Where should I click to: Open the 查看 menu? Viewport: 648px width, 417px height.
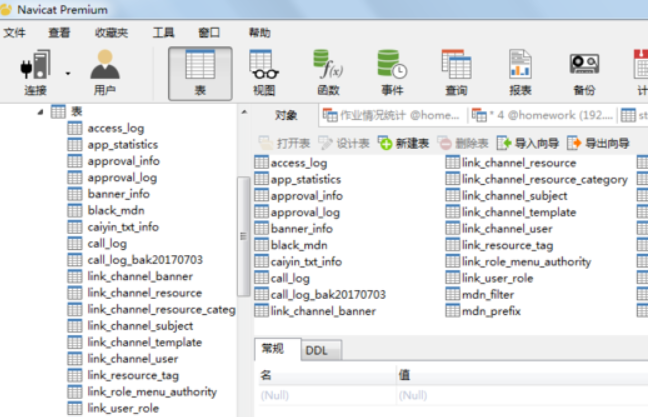(x=59, y=32)
